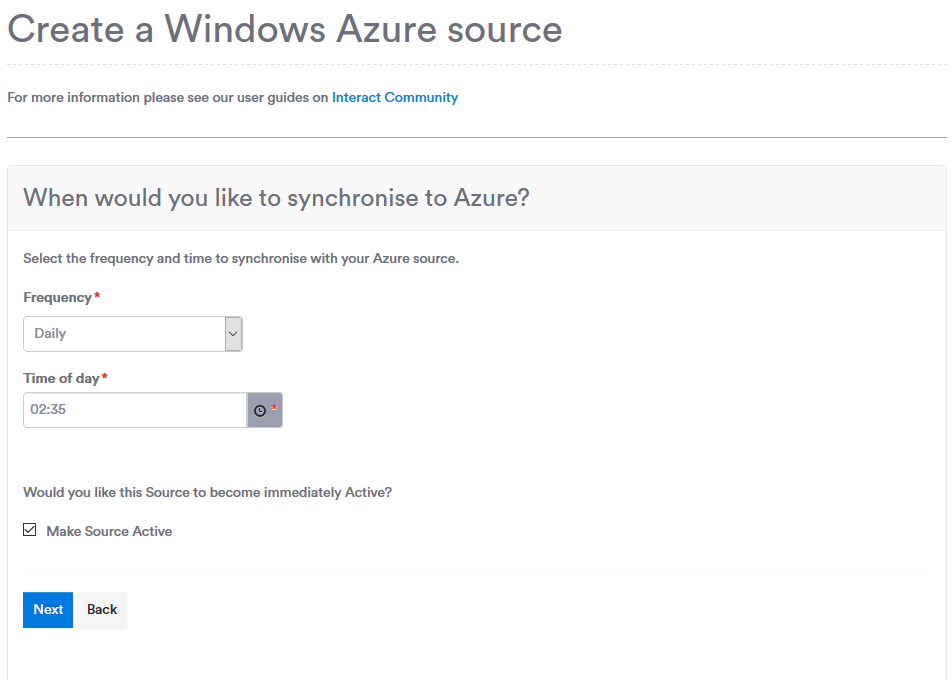Click the Next button
Screen dimensions: 952x680
coord(48,610)
